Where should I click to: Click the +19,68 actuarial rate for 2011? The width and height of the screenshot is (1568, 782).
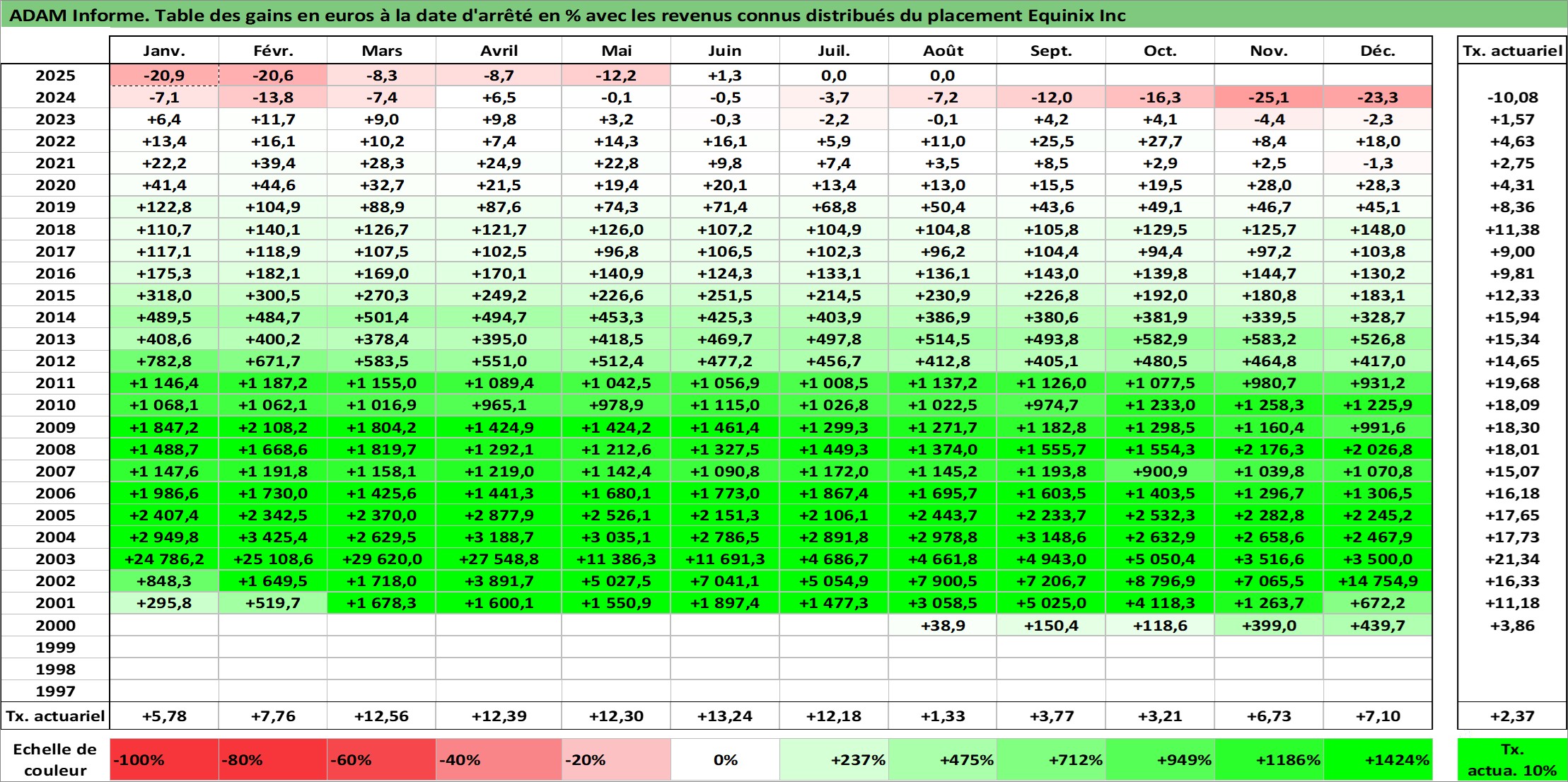(x=1512, y=383)
